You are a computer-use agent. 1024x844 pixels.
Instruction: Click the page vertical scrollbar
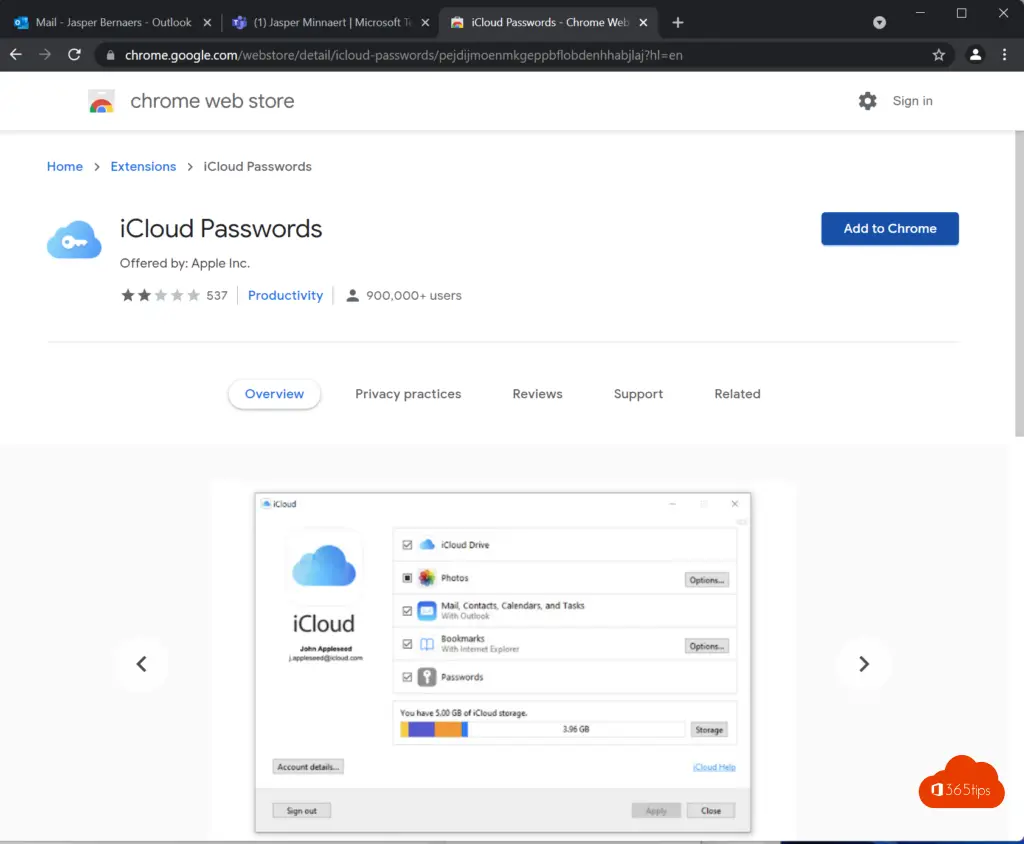(x=1019, y=284)
